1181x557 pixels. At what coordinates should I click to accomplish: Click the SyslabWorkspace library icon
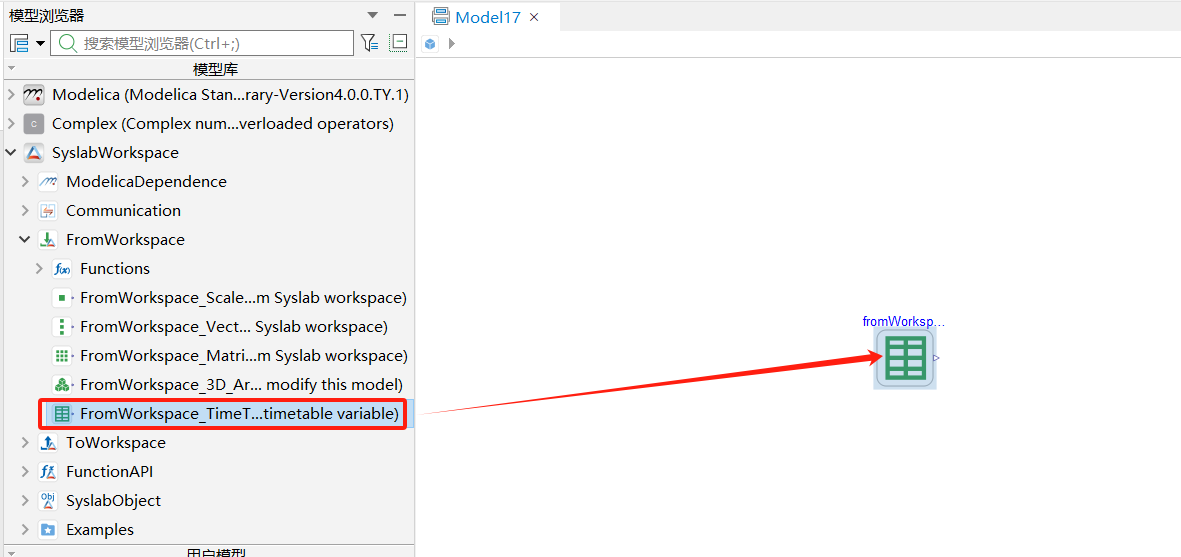click(34, 153)
